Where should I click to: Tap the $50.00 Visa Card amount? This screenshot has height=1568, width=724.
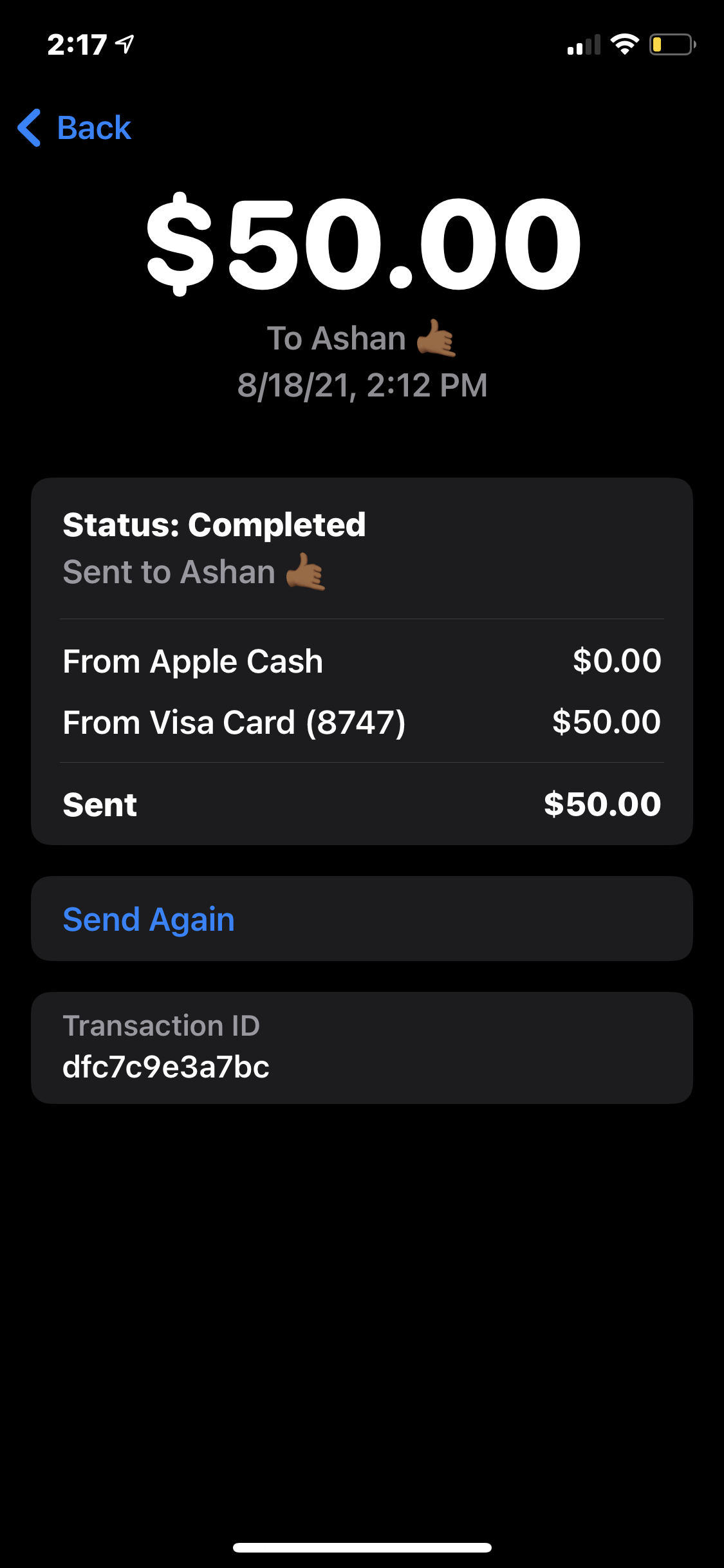pos(606,722)
